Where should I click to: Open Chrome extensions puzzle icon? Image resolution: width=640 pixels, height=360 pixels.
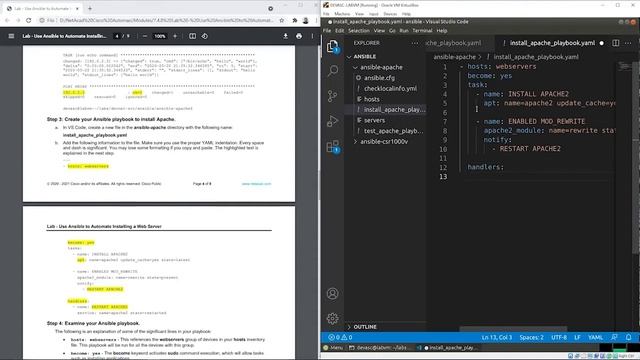(x=295, y=20)
